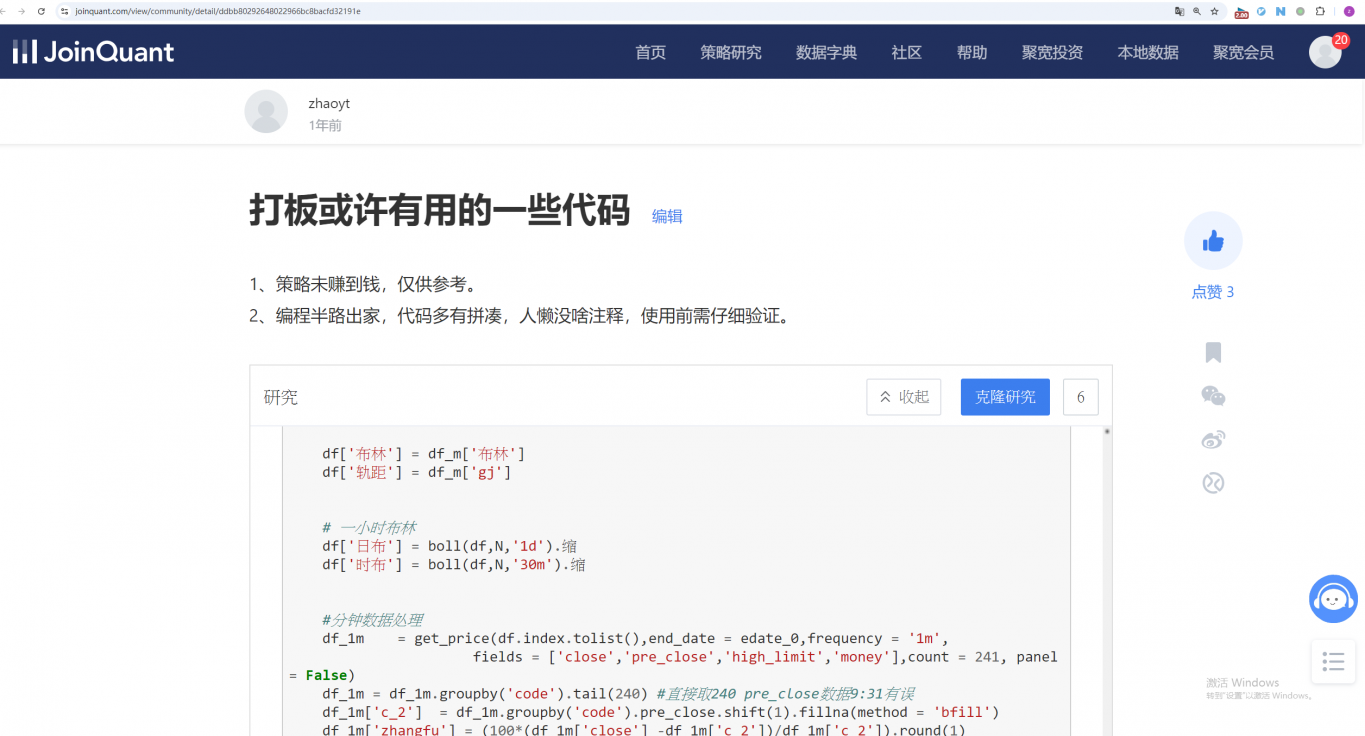Open the 聚宽会员 menu item
The image size is (1365, 736).
(x=1243, y=53)
